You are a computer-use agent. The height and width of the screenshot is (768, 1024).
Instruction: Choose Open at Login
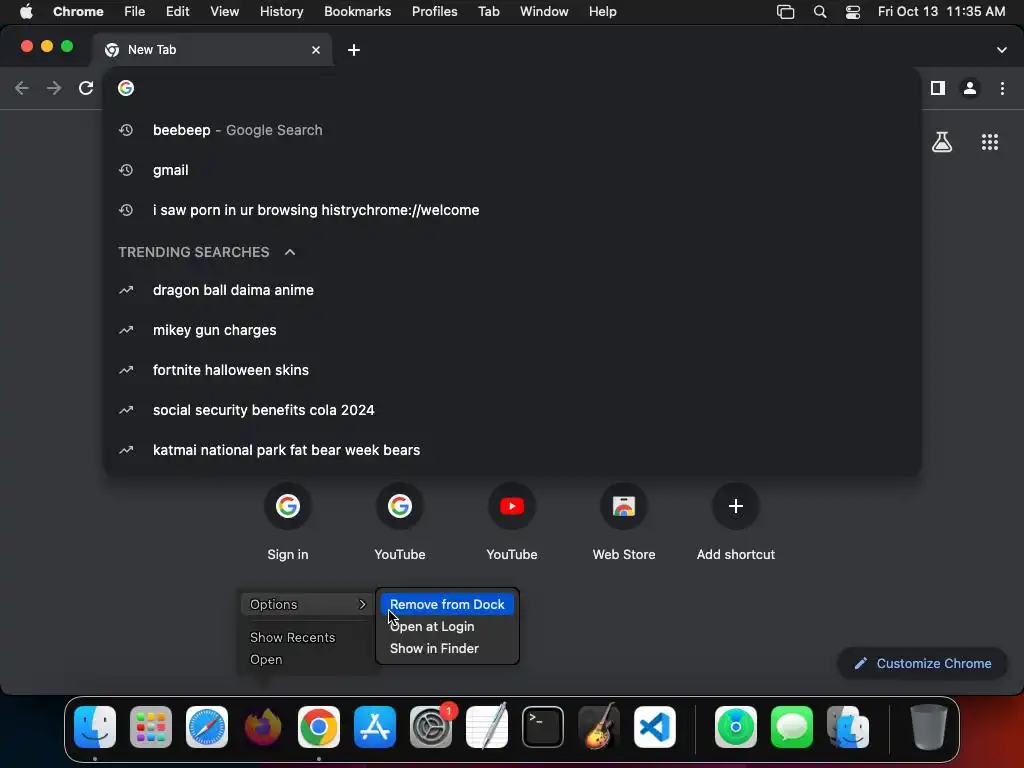click(447, 626)
